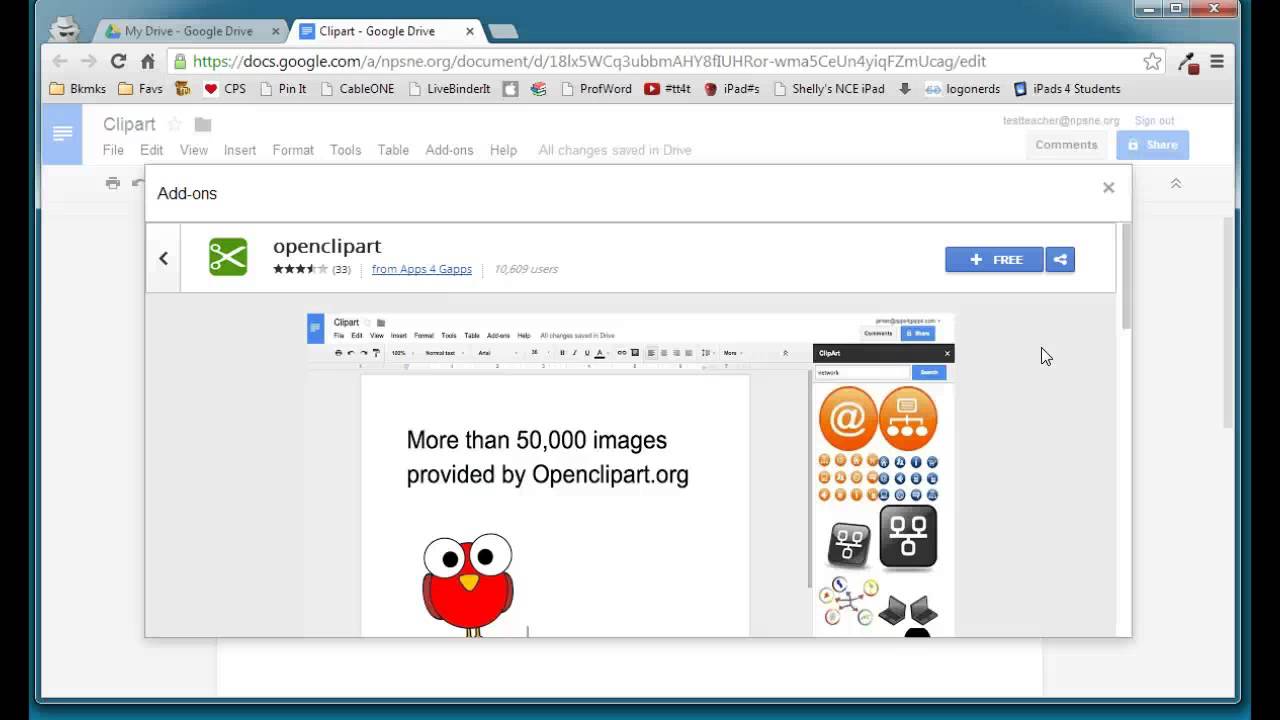
Task: Open the CableONE bookmark
Action: click(x=358, y=89)
